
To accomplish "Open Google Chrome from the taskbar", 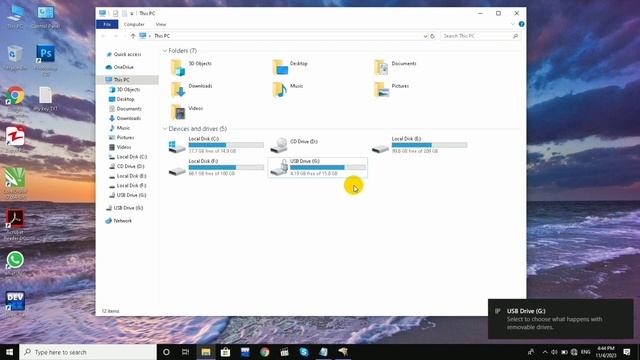I will point(264,352).
